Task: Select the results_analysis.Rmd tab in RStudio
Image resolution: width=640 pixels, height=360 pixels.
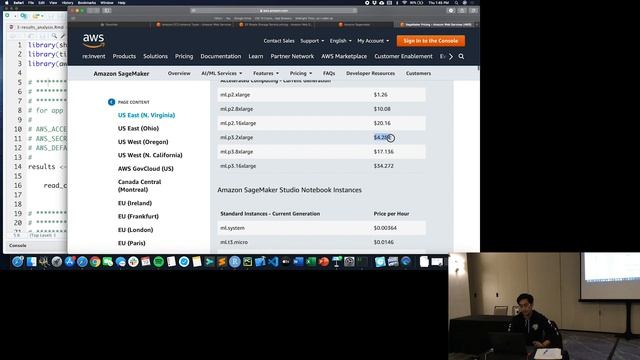Action: [x=37, y=27]
